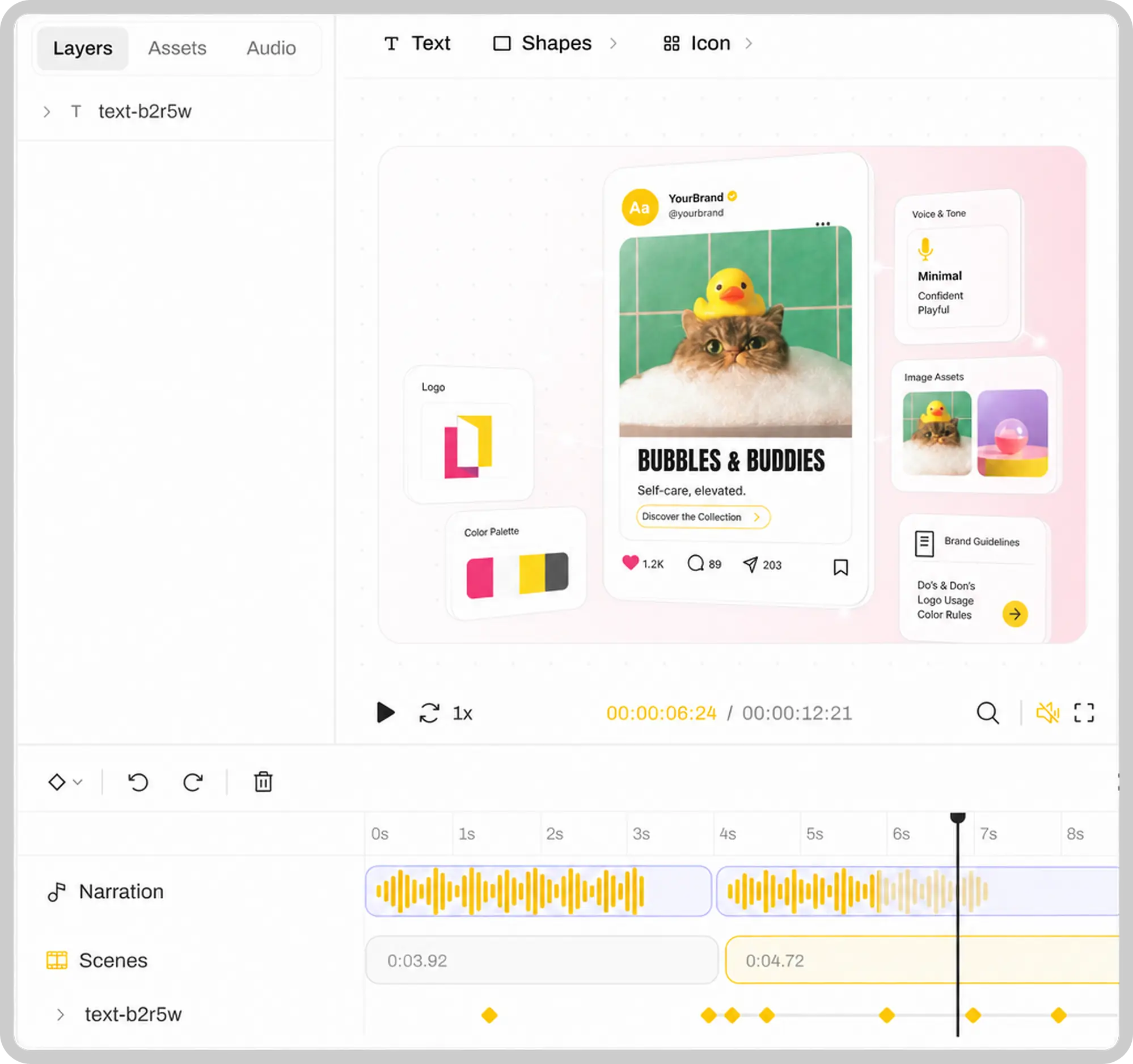Viewport: 1133px width, 1064px height.
Task: Select the keyframe just before 4s
Action: (708, 1015)
